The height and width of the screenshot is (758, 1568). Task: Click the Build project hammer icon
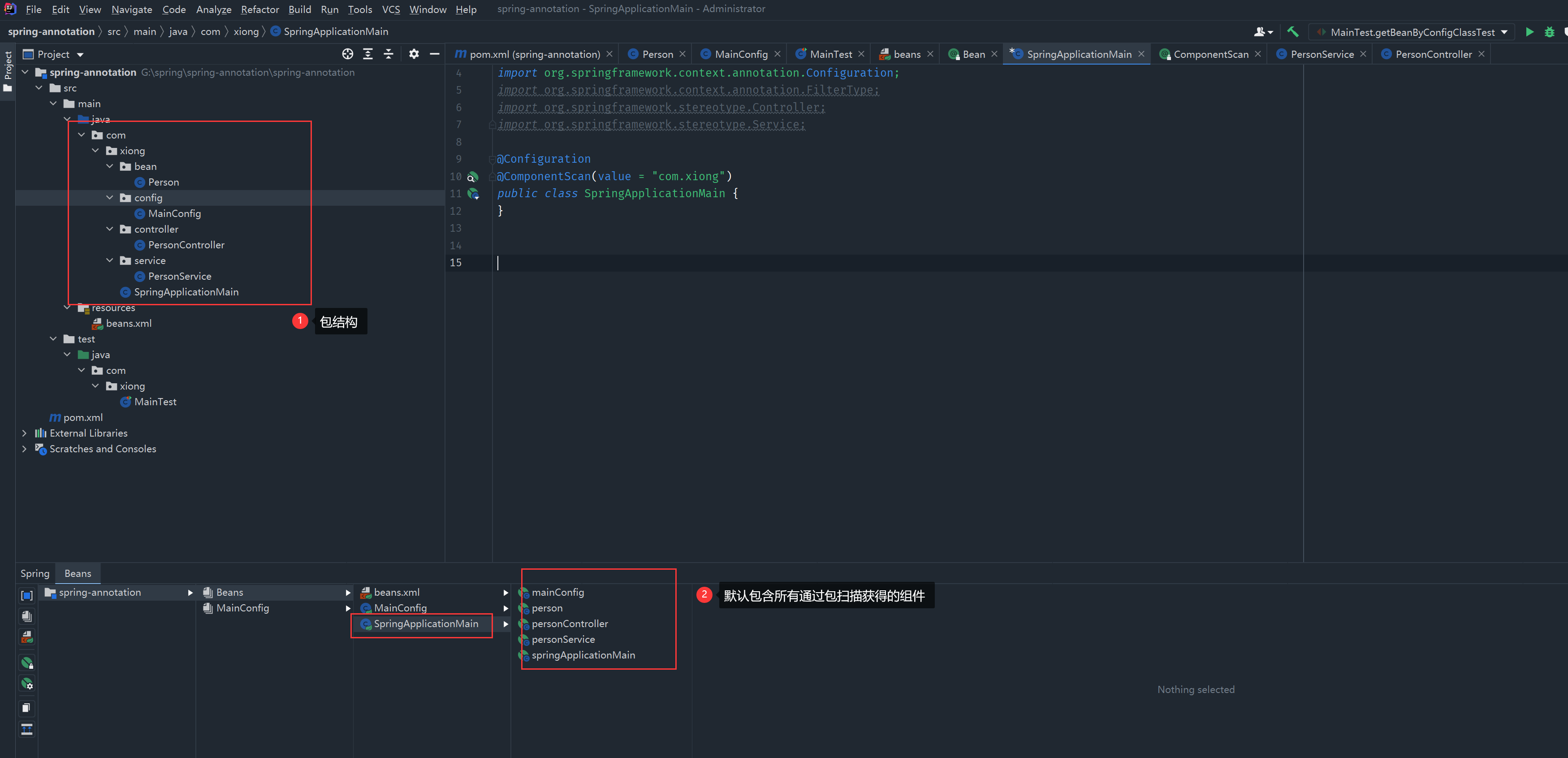tap(1292, 32)
